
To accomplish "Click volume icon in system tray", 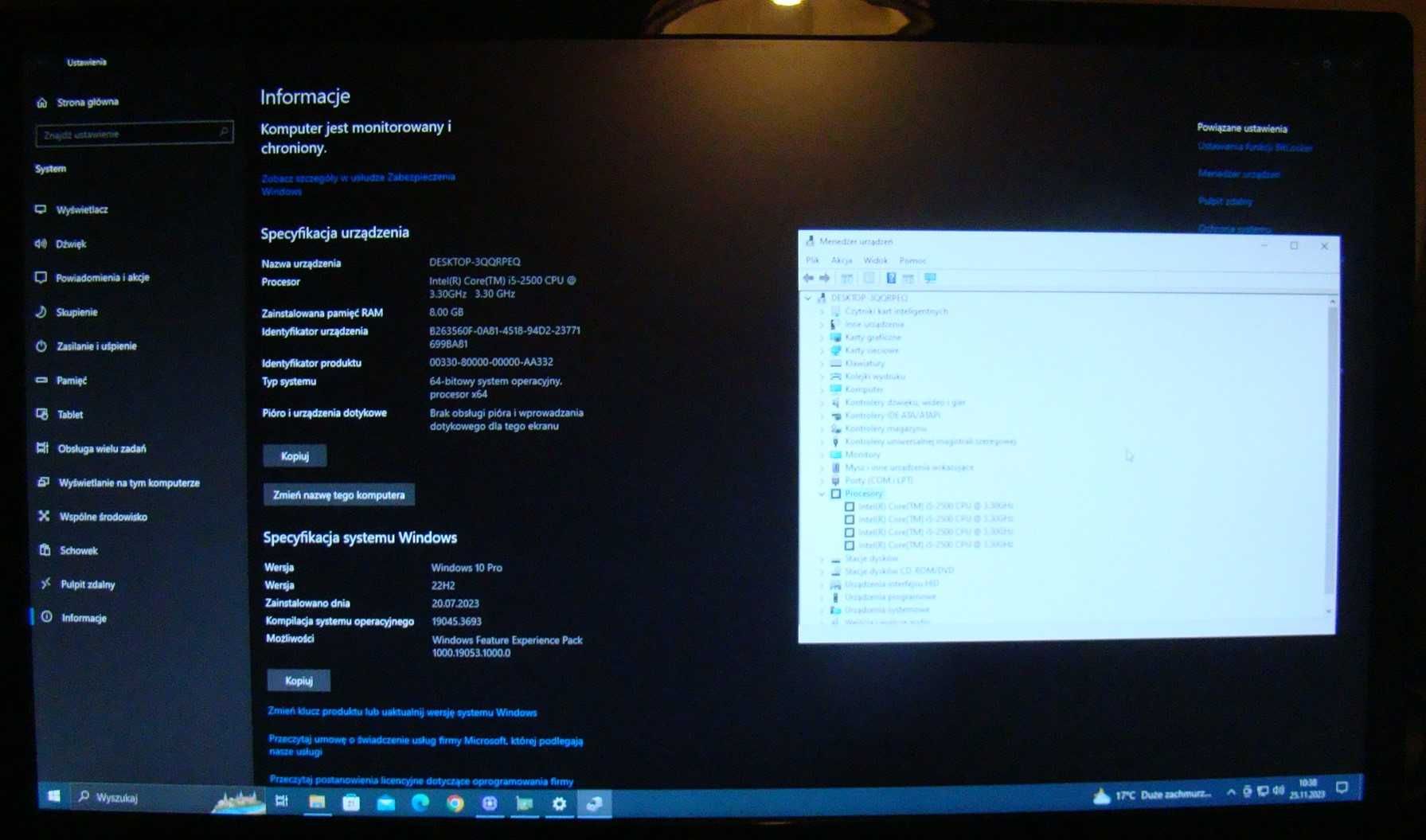I will [1279, 791].
